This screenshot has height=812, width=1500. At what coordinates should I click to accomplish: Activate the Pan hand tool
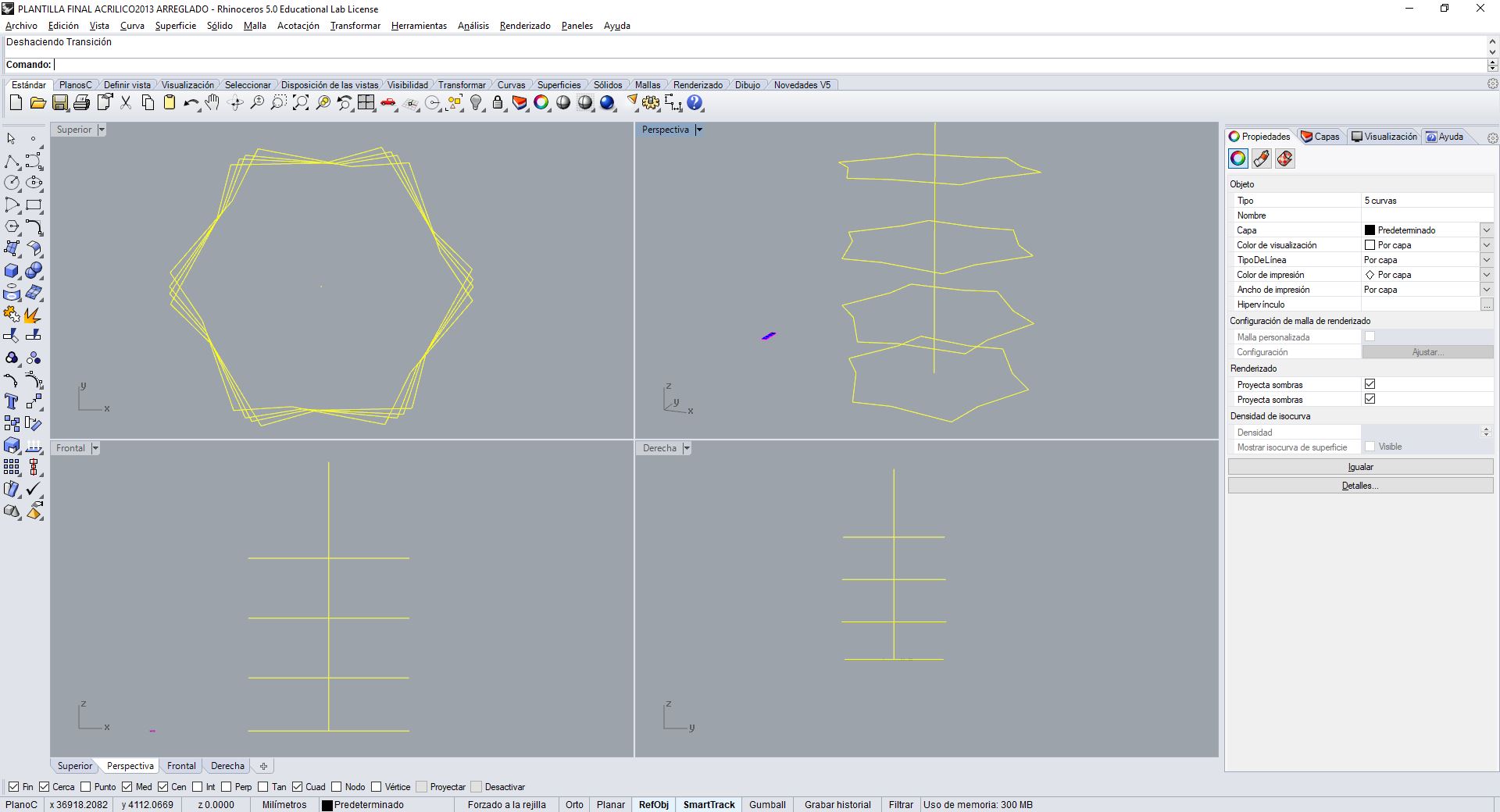click(x=212, y=102)
